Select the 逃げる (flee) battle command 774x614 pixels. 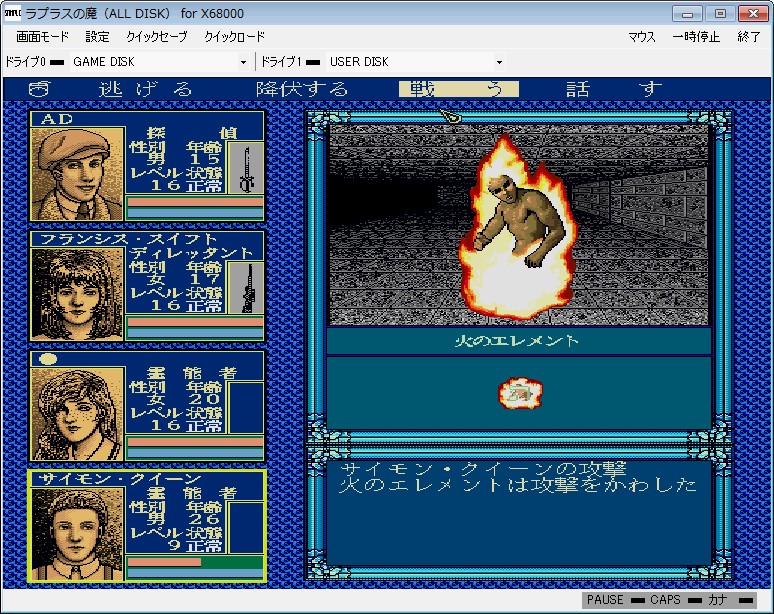point(146,89)
